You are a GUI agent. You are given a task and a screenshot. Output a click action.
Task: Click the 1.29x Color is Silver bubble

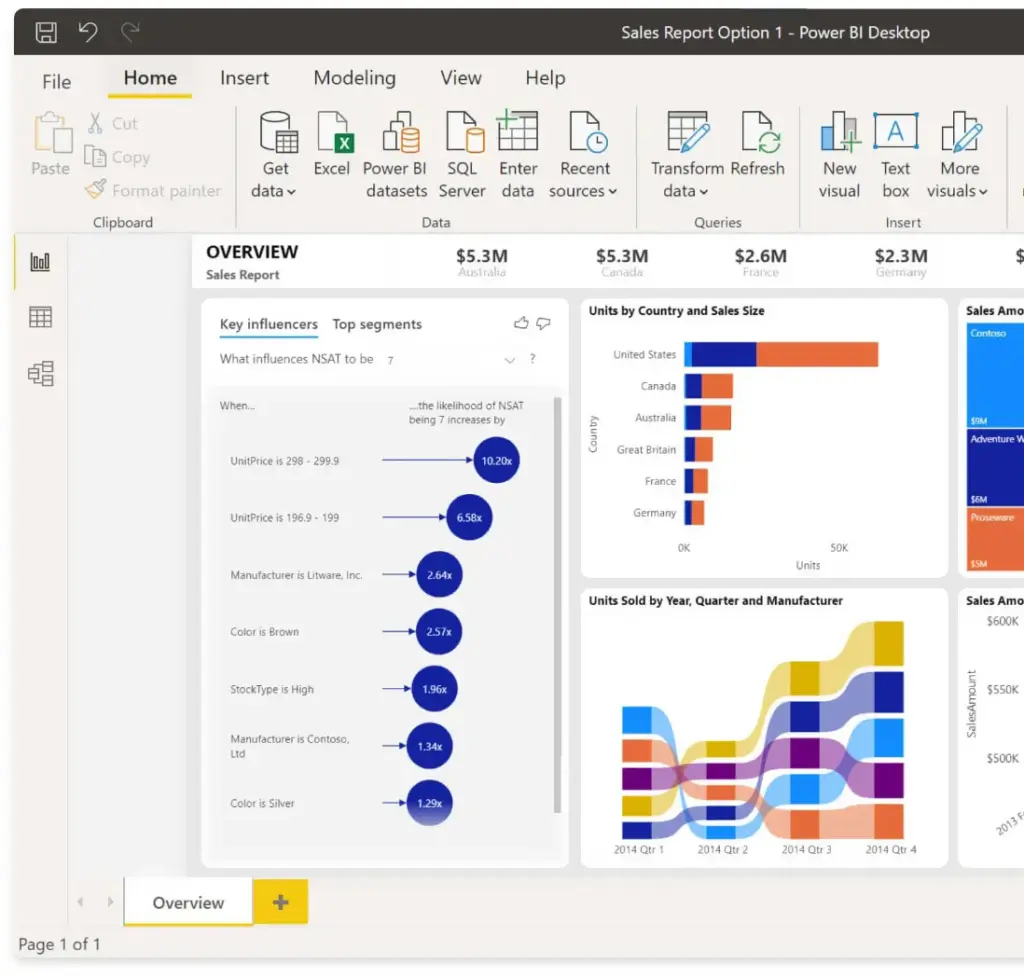pos(430,803)
